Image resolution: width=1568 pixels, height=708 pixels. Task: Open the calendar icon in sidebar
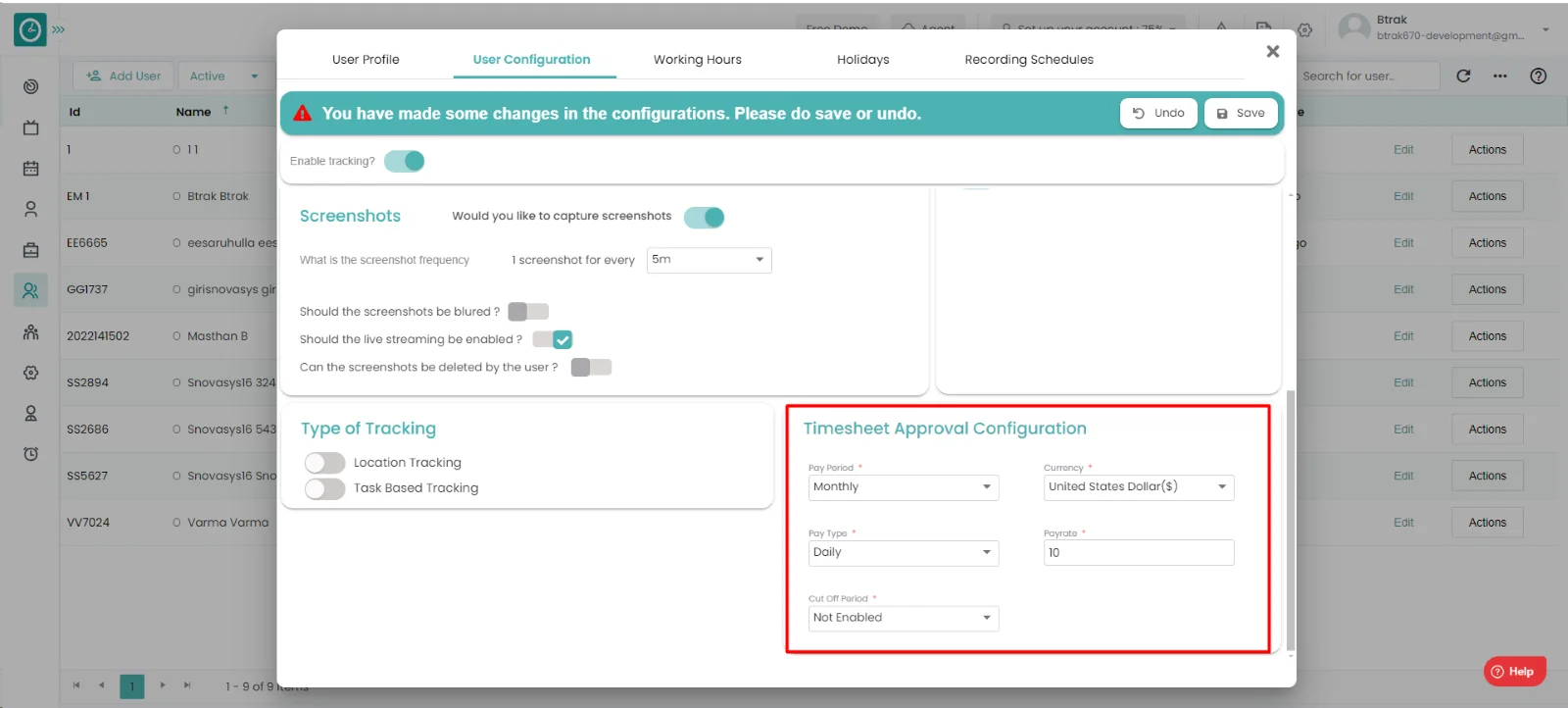pyautogui.click(x=30, y=169)
